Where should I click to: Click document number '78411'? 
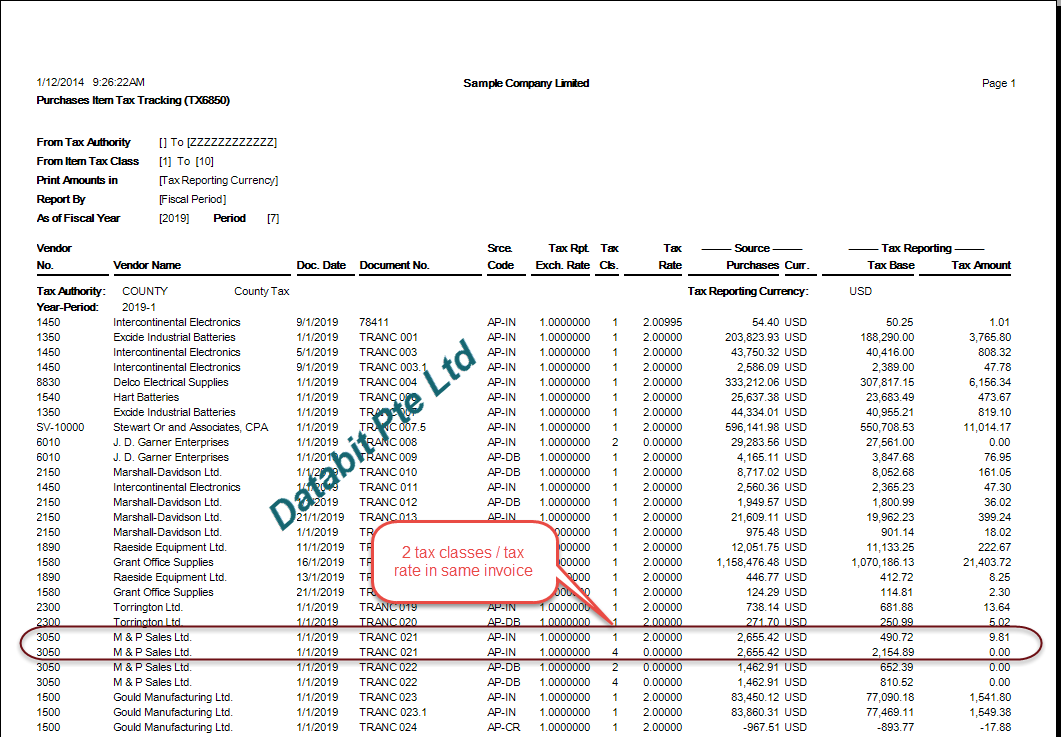click(374, 322)
